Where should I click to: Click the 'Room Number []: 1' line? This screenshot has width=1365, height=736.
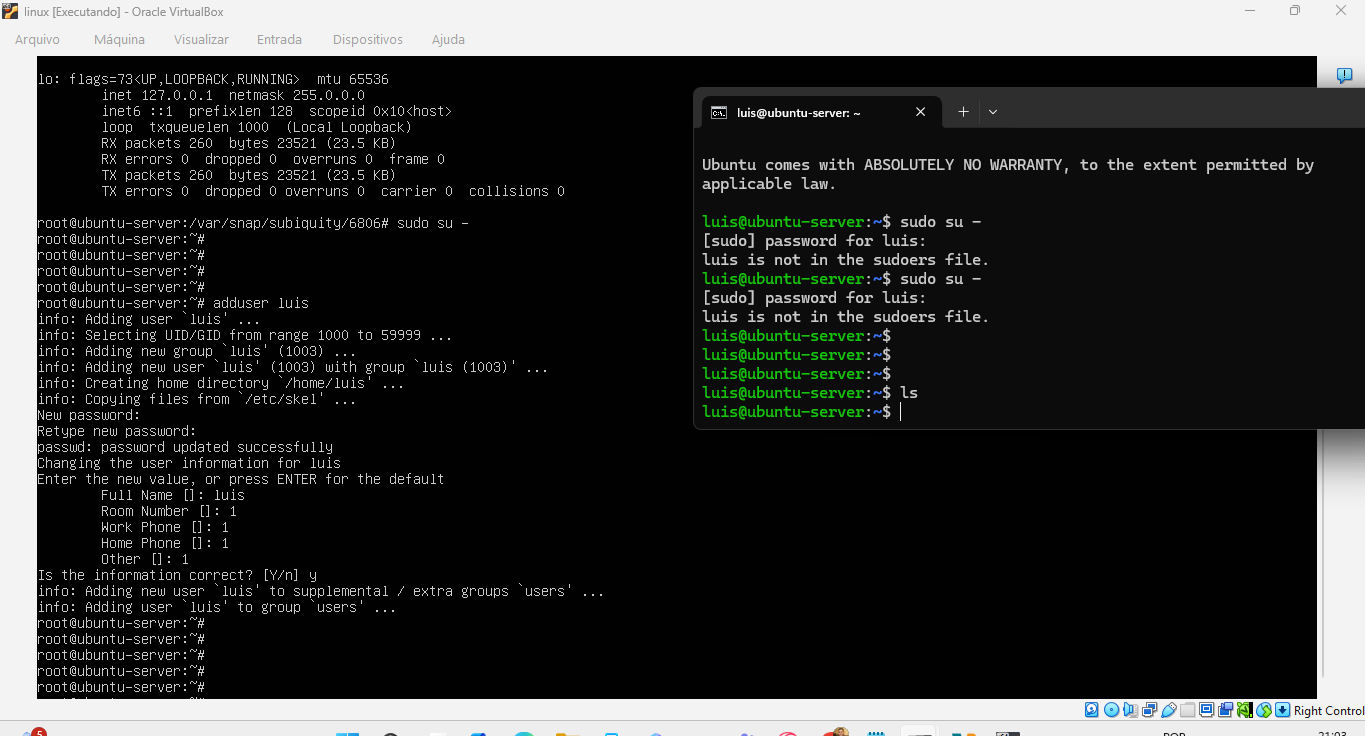169,511
